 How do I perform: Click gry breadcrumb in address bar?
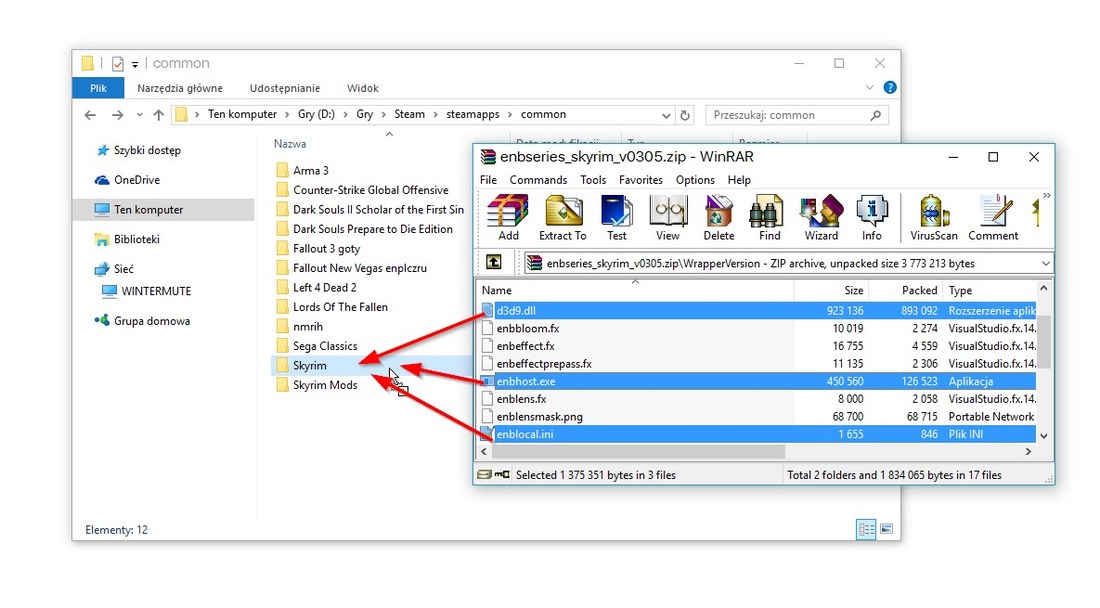coord(365,114)
